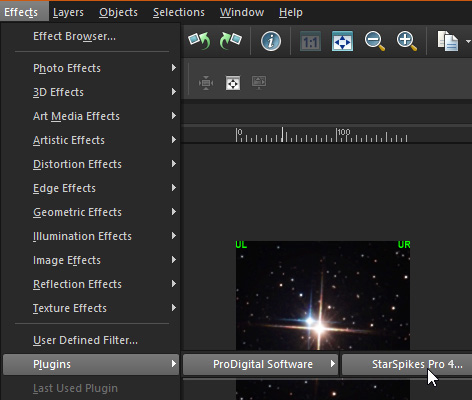Image resolution: width=472 pixels, height=400 pixels.
Task: Expand Art Media Effects submenu
Action: [91, 116]
